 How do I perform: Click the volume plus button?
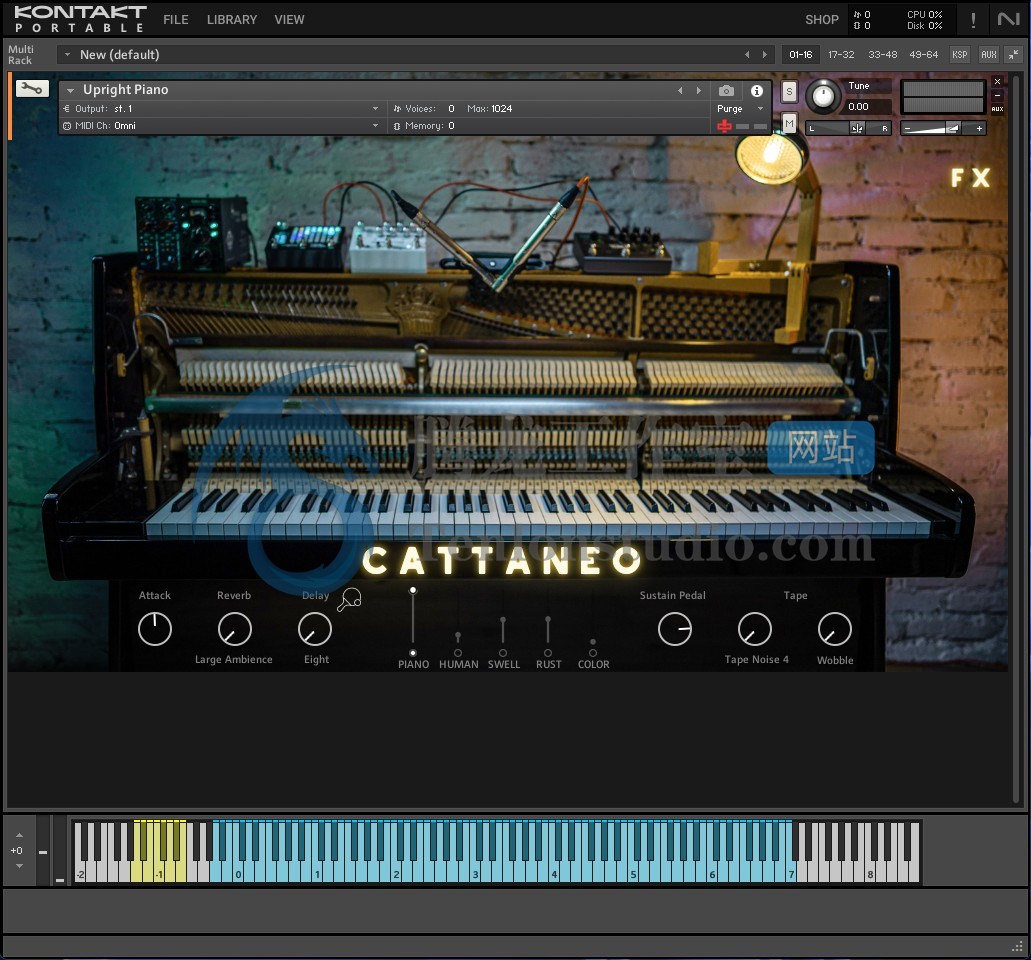pos(979,129)
